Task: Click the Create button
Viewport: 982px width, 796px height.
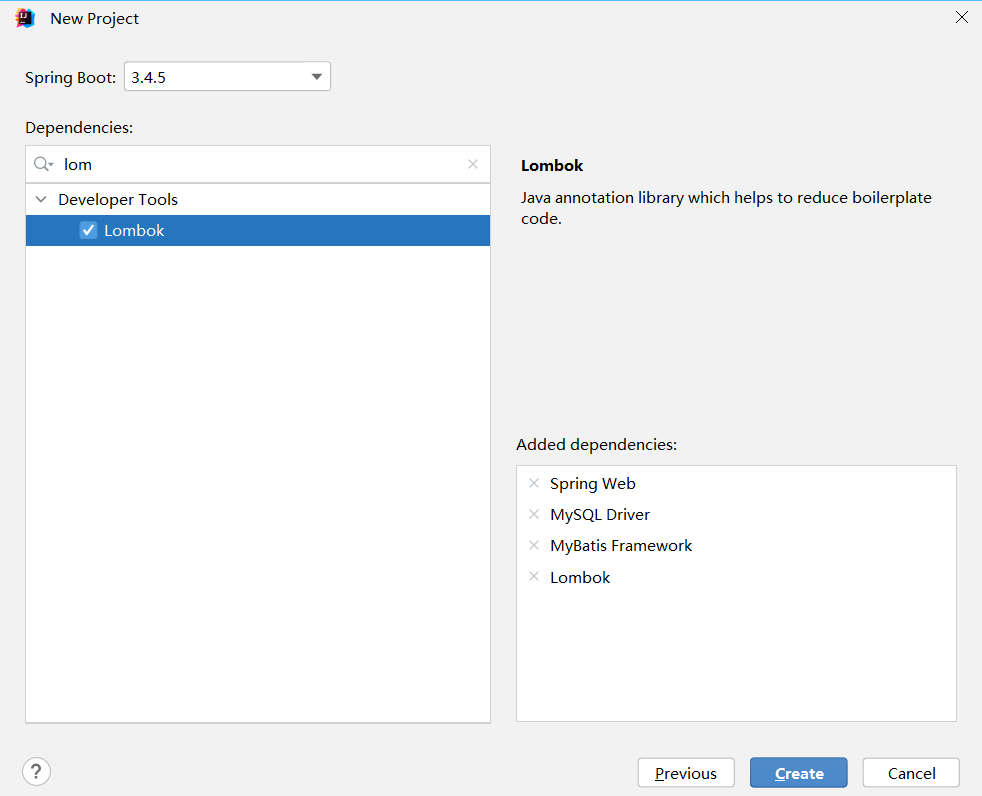Action: pos(799,773)
